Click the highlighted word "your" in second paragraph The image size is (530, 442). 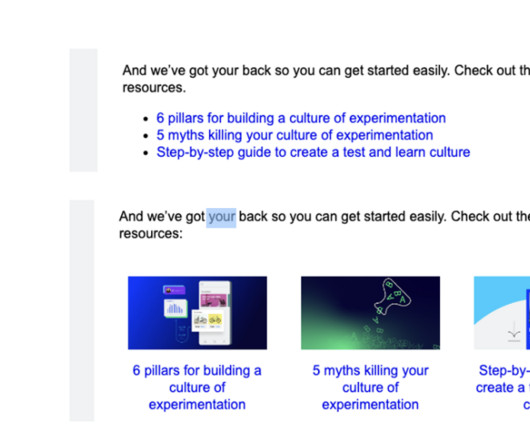click(221, 217)
